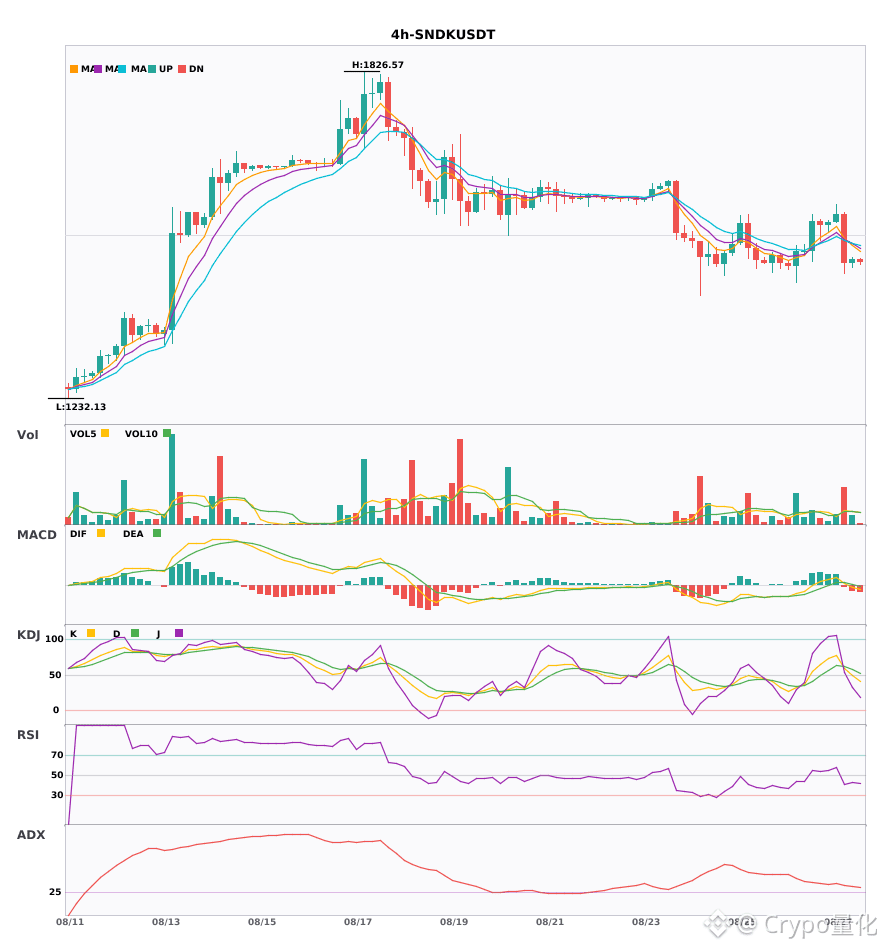Click the yellow K legend swatch
885x950 pixels.
[x=91, y=633]
